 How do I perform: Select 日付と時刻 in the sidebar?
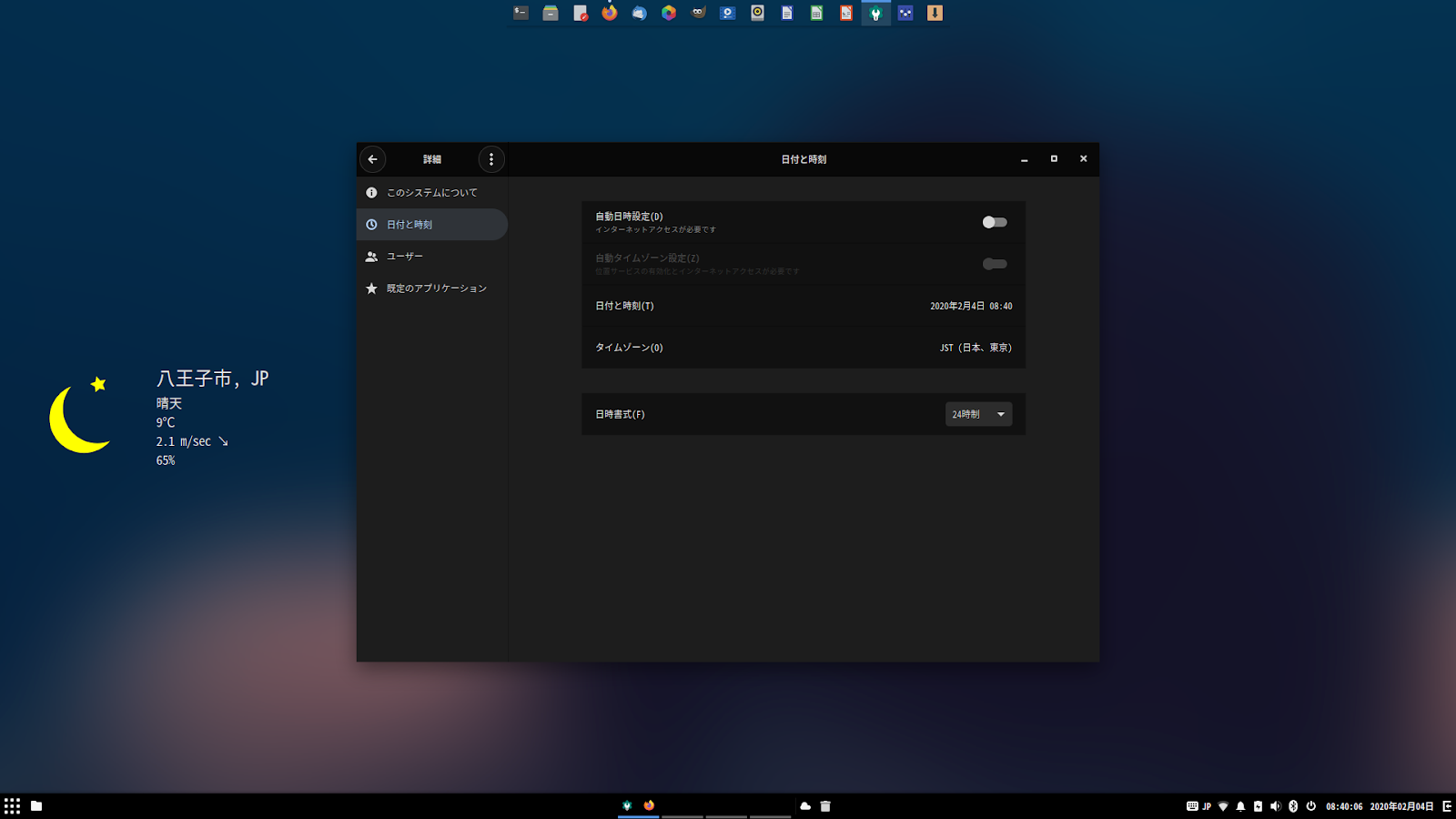[432, 225]
